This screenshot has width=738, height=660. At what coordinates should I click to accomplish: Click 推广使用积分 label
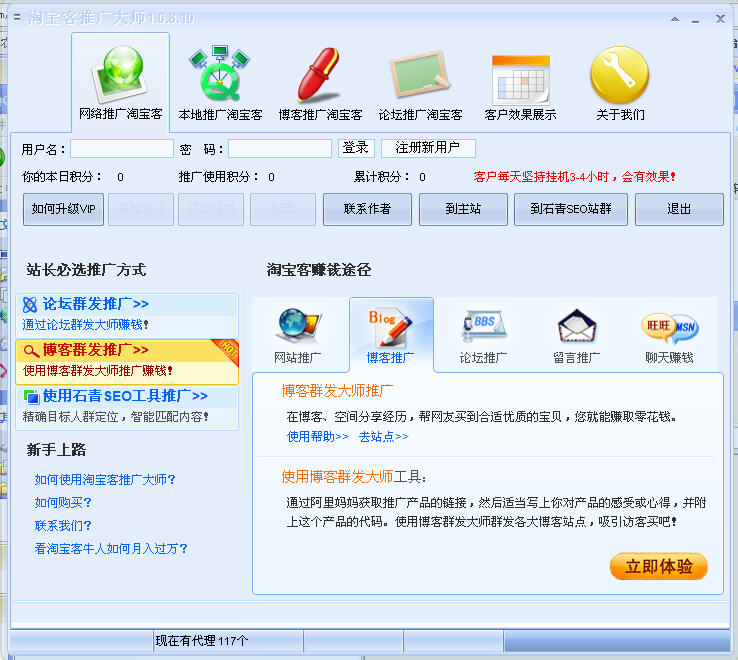(x=219, y=177)
